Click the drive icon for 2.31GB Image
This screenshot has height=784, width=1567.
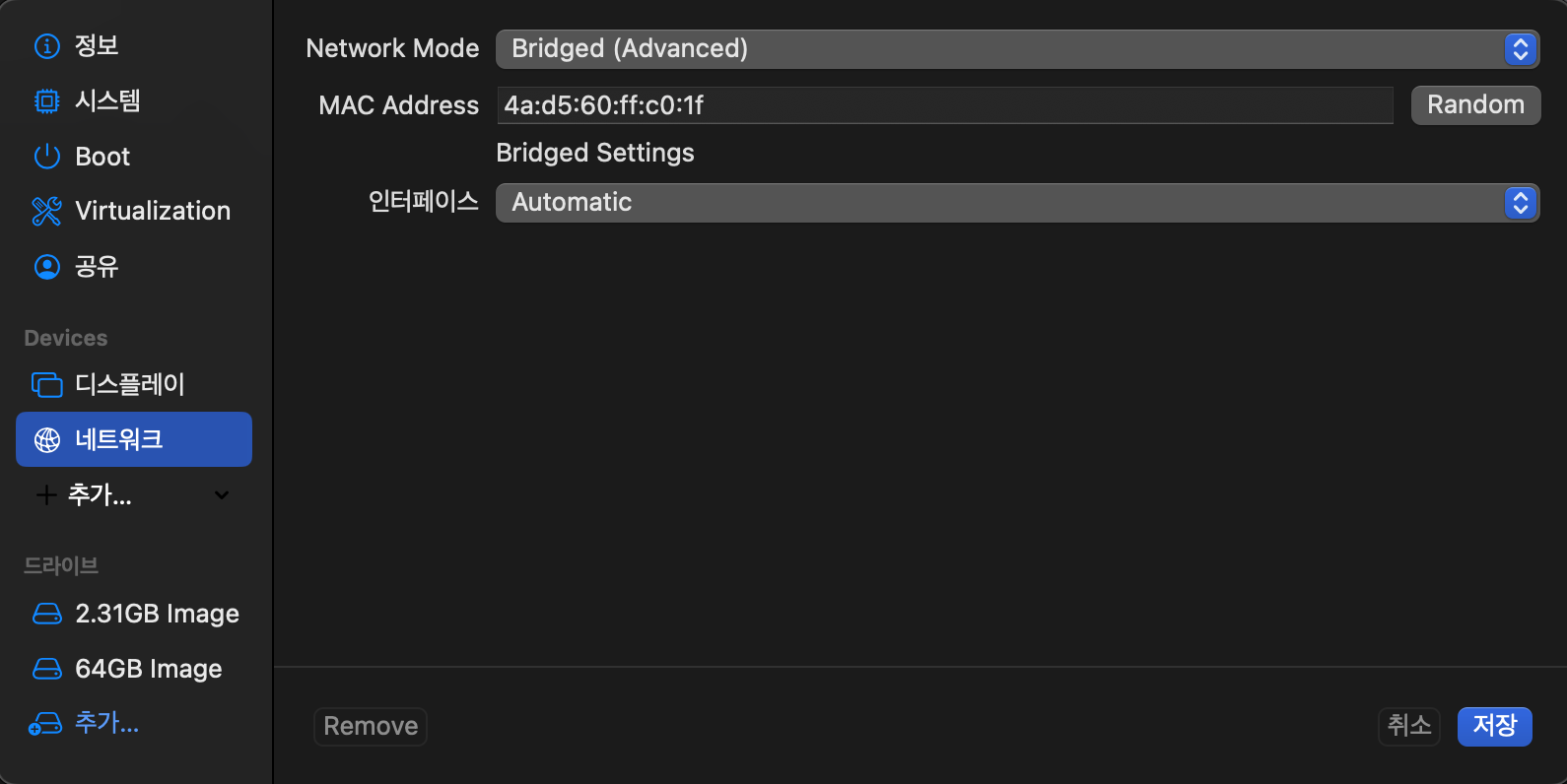click(47, 614)
